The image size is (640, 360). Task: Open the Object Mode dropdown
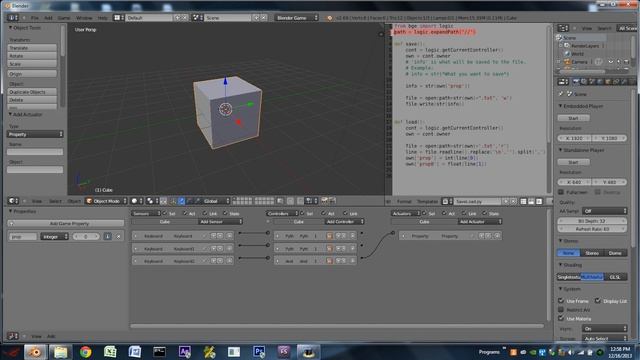coord(106,201)
